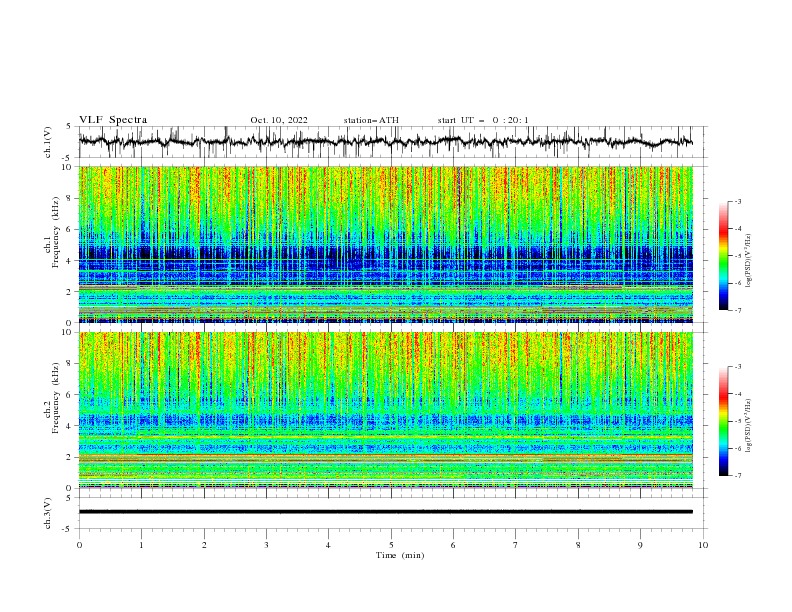Select upper colorbar "log(PSD)(V²/Hz)" label
The image size is (792, 612).
coord(748,260)
